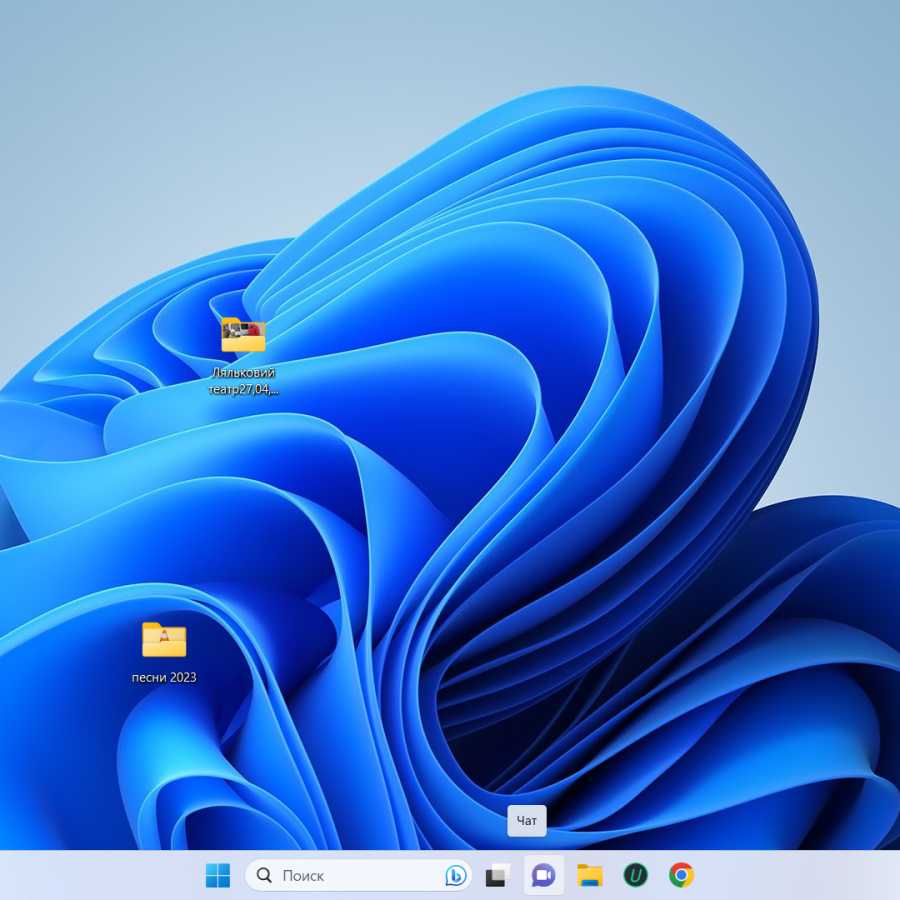Image resolution: width=900 pixels, height=900 pixels.
Task: Open the green U app on the taskbar
Action: (x=635, y=875)
